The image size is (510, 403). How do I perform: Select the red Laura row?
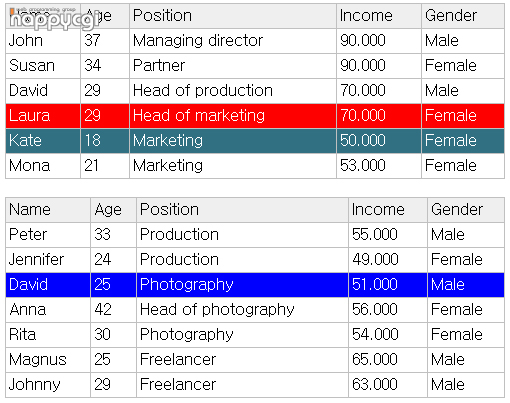click(255, 116)
